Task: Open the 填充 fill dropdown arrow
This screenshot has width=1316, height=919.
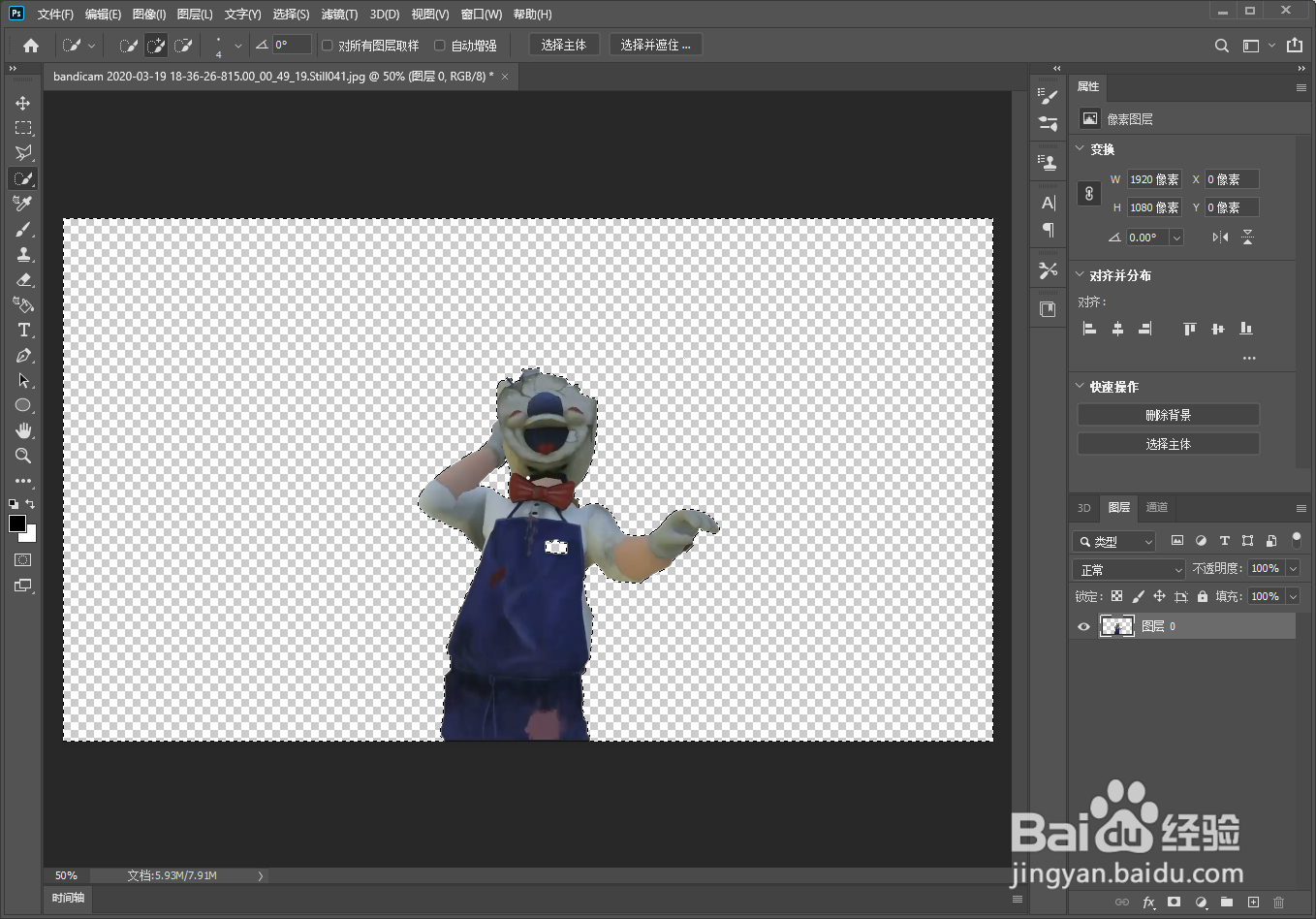Action: pos(1293,597)
